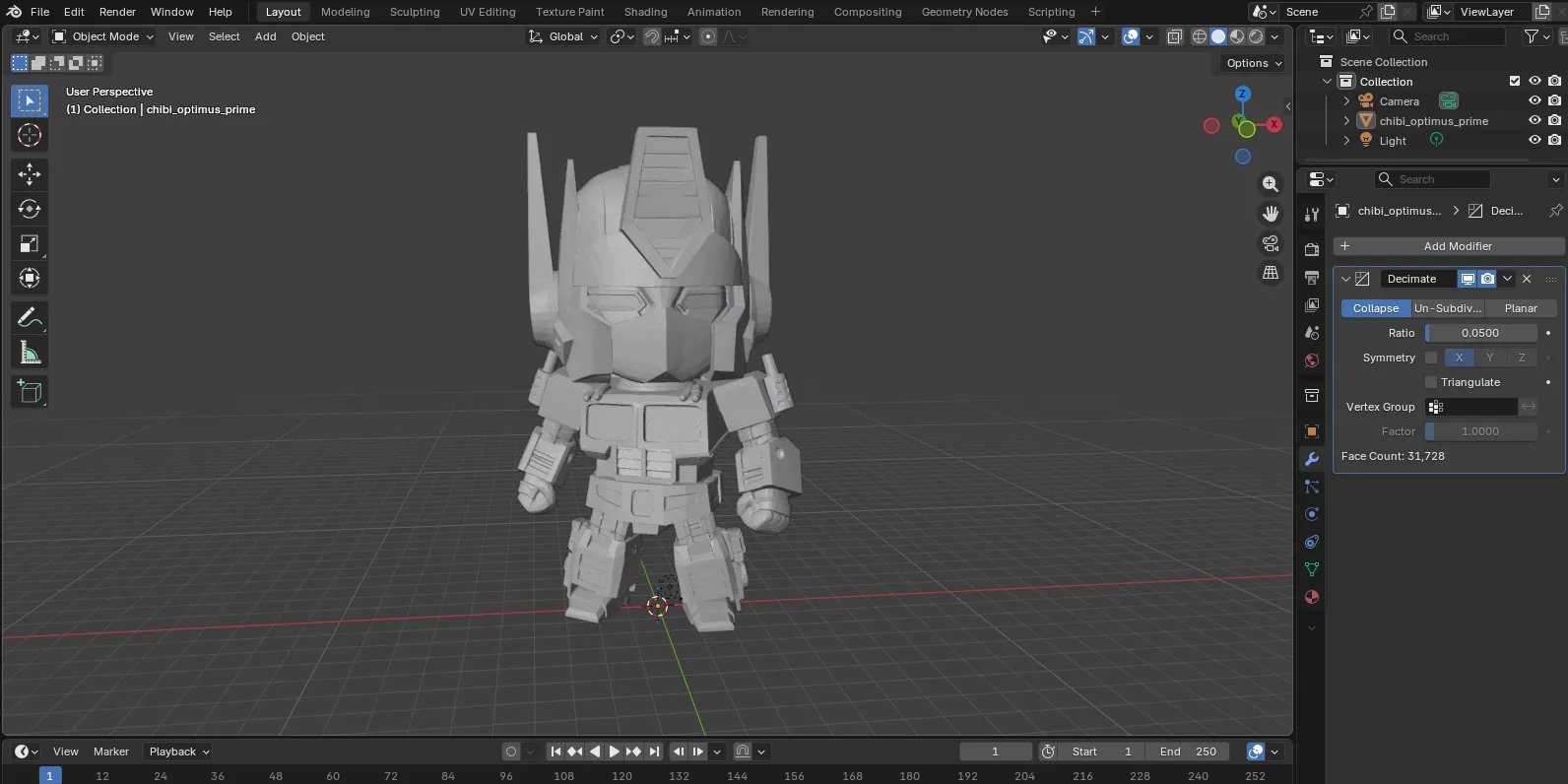Activate the Scale tool
This screenshot has width=1568, height=784.
coord(30,243)
